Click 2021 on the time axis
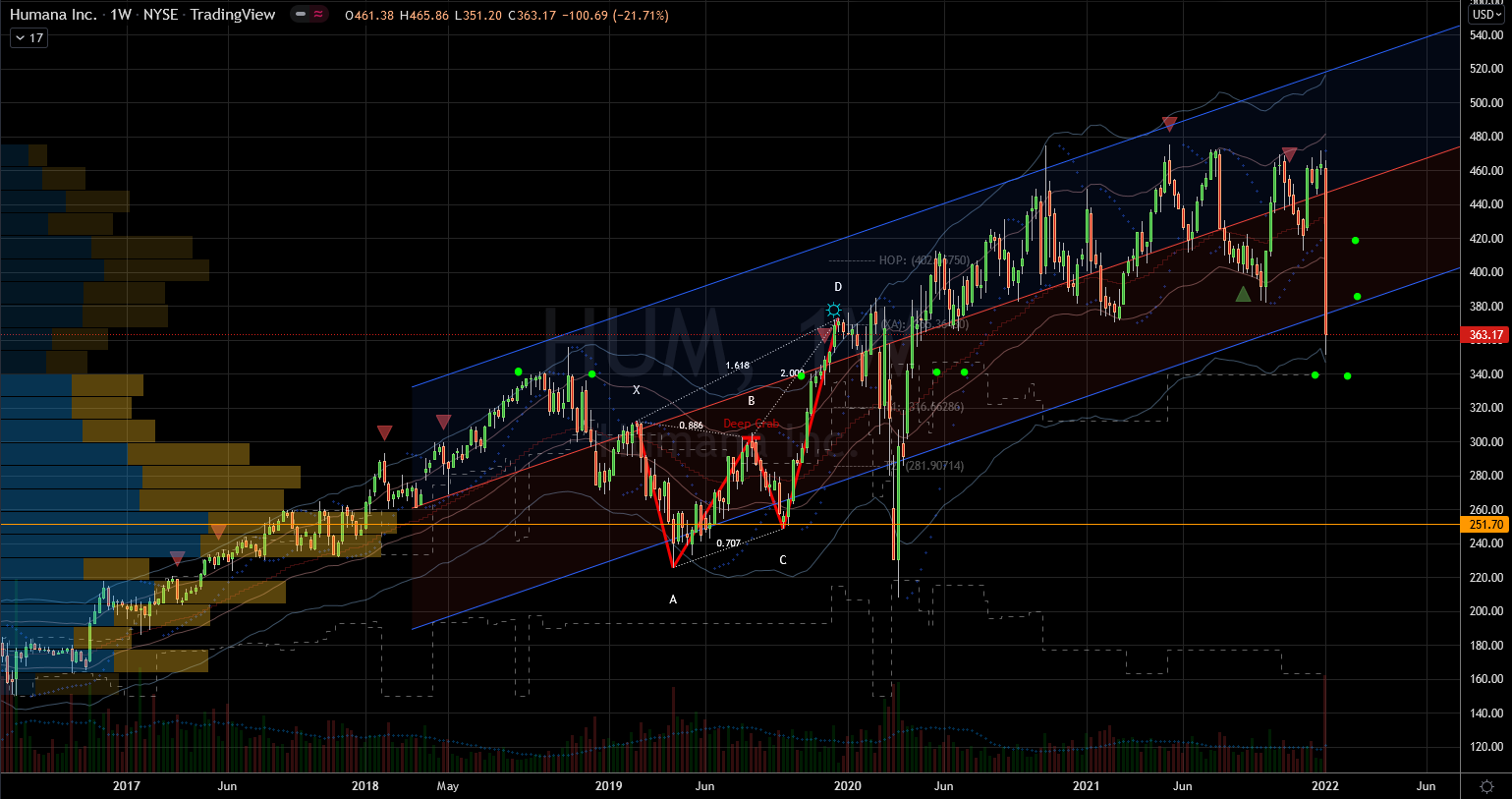 coord(1086,786)
